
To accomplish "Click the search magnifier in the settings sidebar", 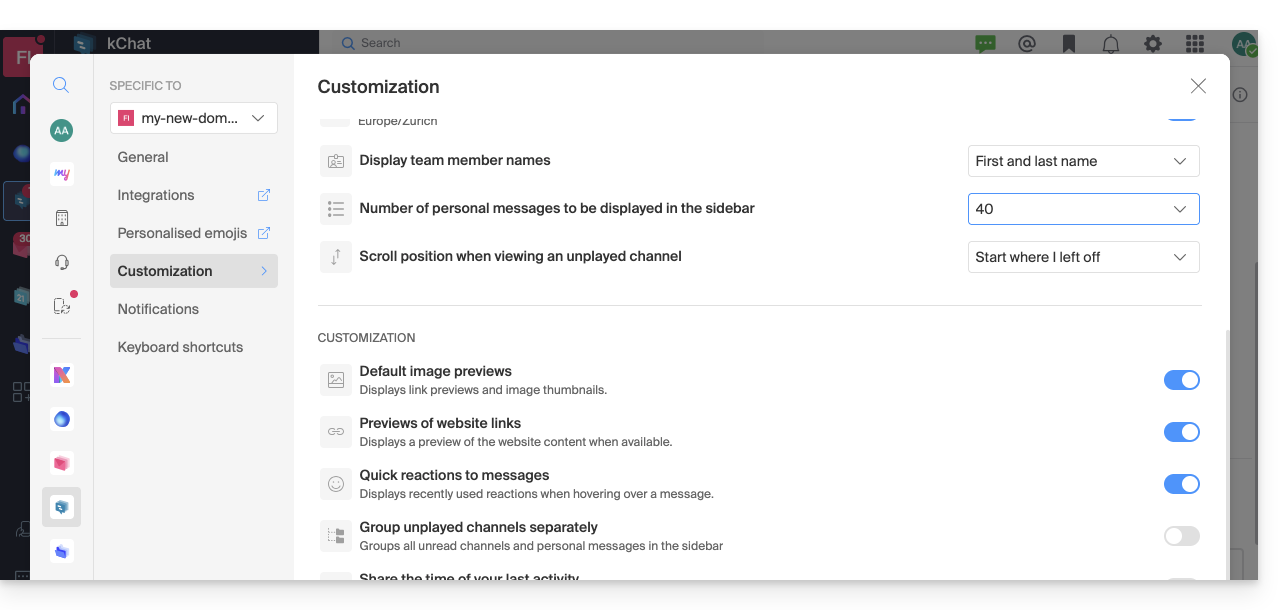I will tap(61, 86).
